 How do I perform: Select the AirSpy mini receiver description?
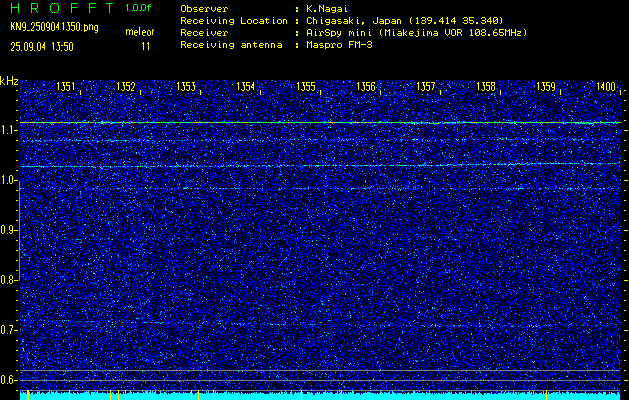416,33
